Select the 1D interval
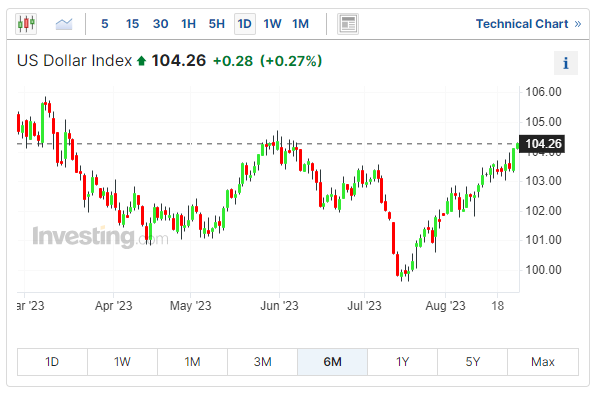This screenshot has height=394, width=593. coord(245,24)
